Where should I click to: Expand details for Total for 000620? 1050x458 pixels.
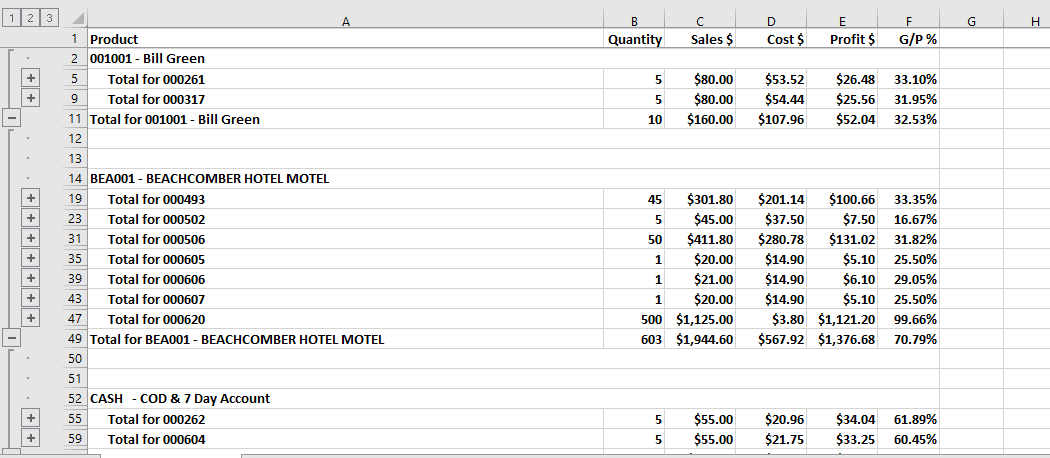point(30,318)
